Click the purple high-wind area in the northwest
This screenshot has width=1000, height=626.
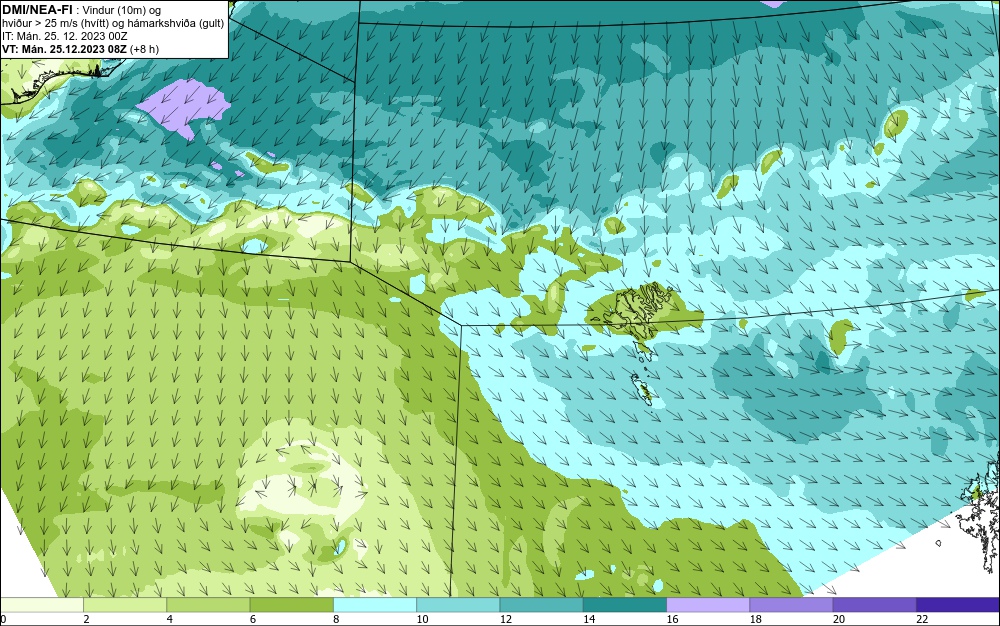coord(184,107)
